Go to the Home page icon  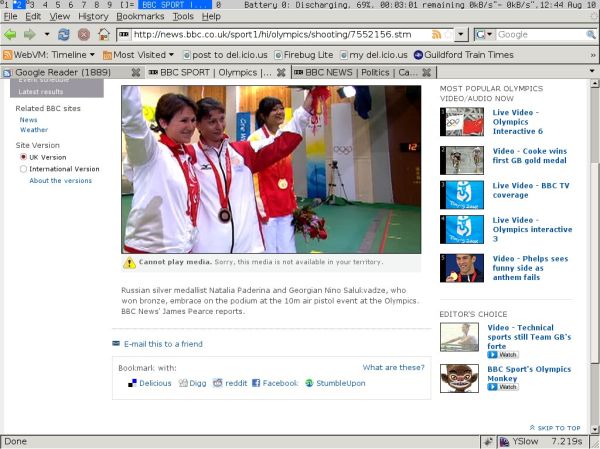click(x=104, y=35)
